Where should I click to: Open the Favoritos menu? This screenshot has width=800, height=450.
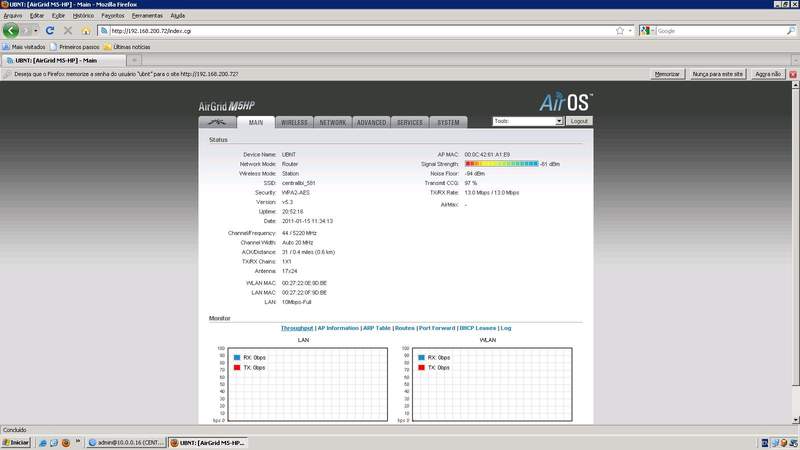coord(113,16)
